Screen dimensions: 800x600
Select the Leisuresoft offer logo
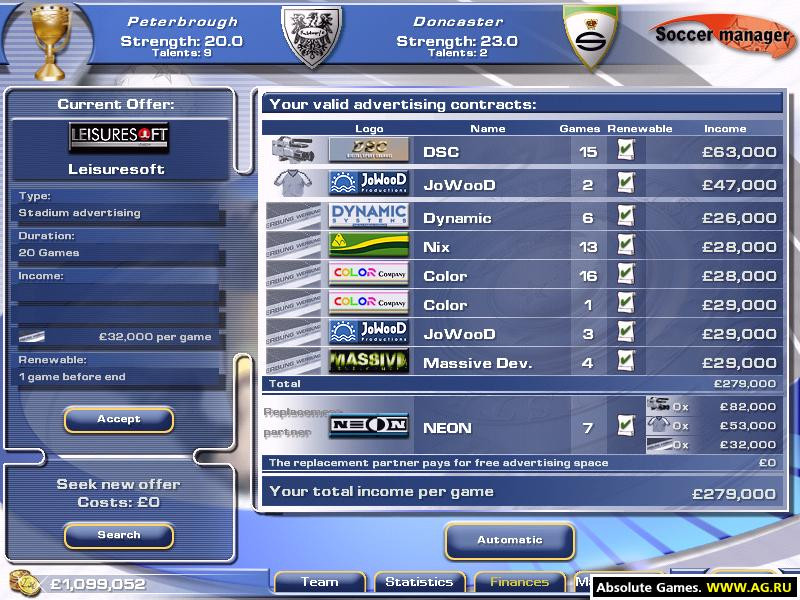coord(118,136)
